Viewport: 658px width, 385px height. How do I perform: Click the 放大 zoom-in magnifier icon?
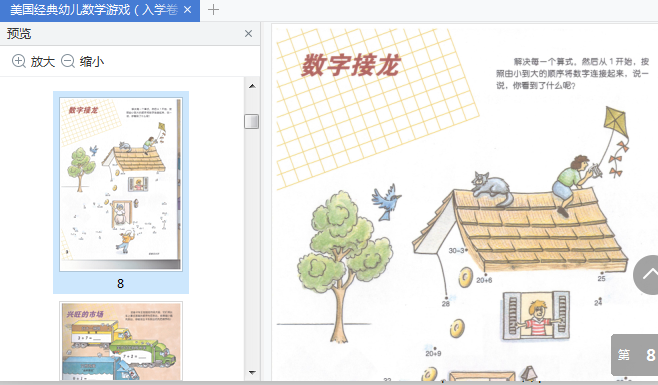click(18, 61)
